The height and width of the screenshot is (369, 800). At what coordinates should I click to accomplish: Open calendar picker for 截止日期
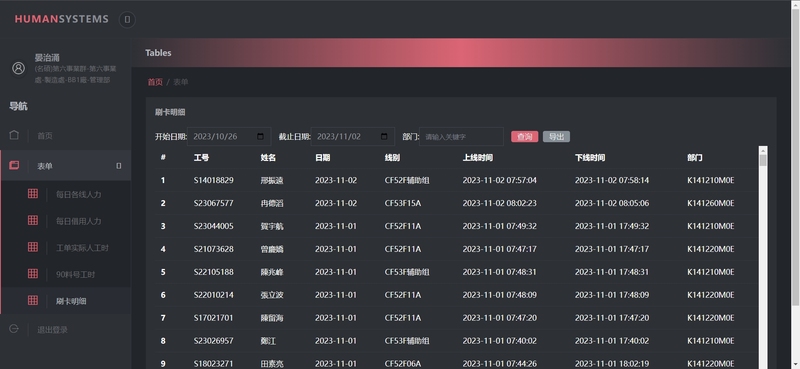coord(384,136)
